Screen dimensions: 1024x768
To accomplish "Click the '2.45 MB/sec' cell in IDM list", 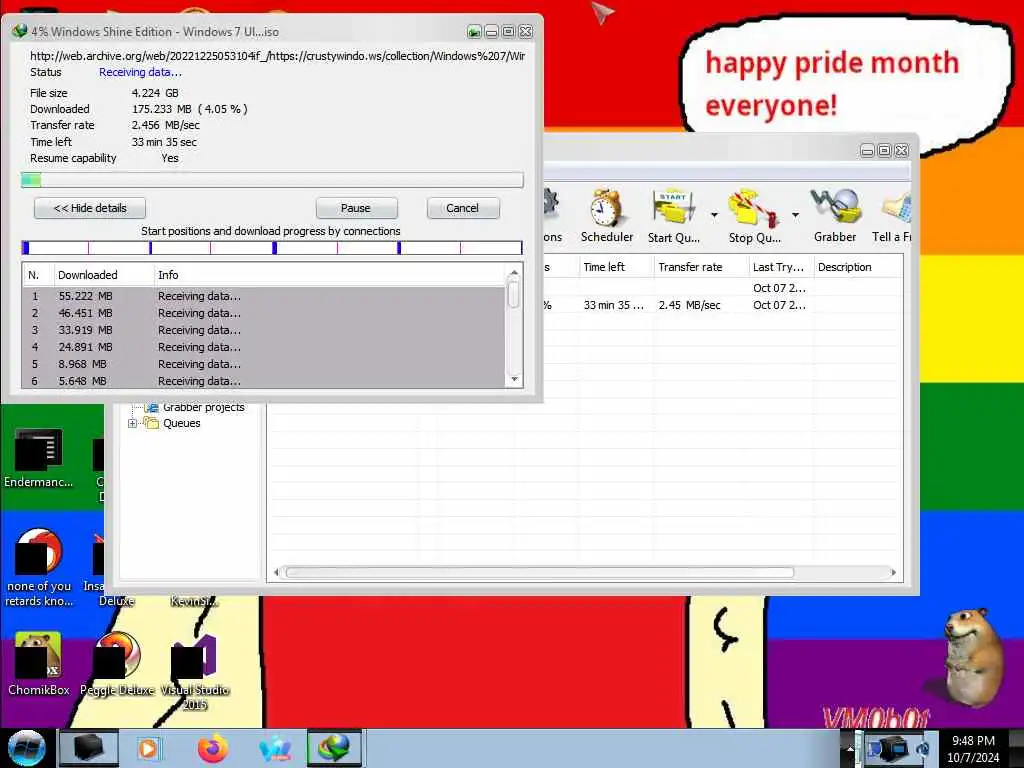I will (690, 305).
